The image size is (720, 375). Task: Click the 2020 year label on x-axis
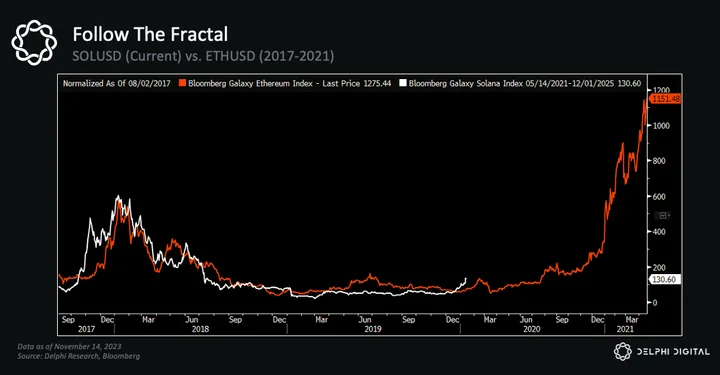pyautogui.click(x=532, y=329)
